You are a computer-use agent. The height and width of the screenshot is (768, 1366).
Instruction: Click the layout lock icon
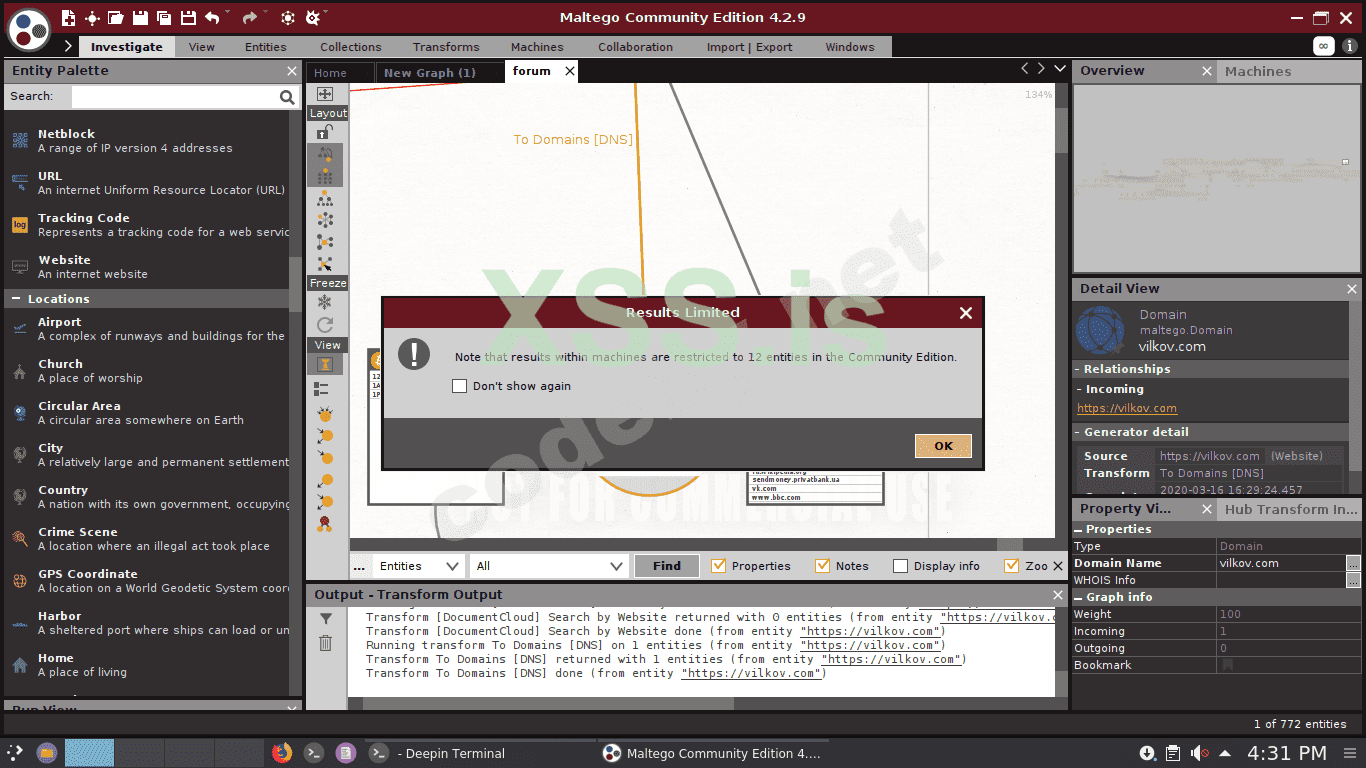click(325, 132)
